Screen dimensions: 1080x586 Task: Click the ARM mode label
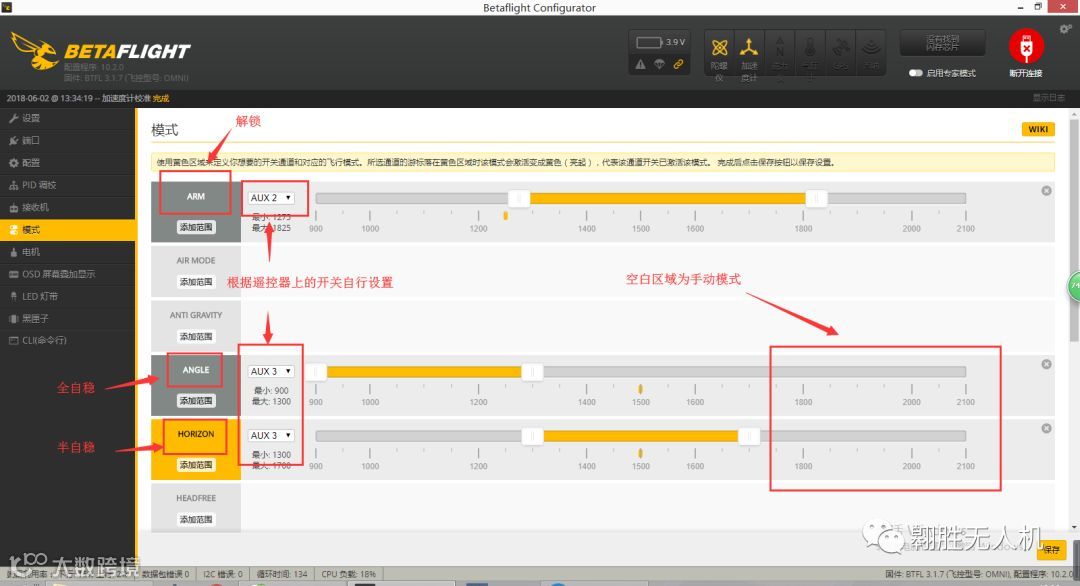196,196
